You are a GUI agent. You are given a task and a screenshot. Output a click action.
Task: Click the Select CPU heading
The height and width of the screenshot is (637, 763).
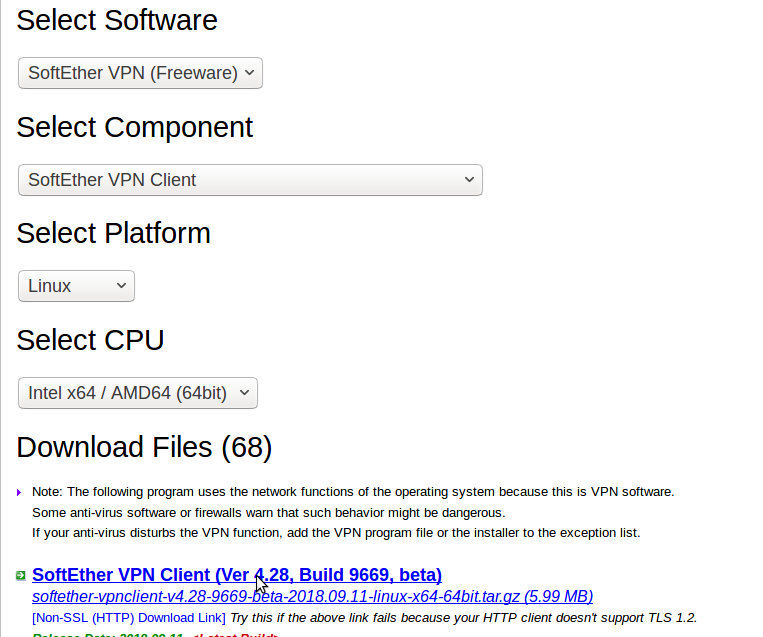90,340
